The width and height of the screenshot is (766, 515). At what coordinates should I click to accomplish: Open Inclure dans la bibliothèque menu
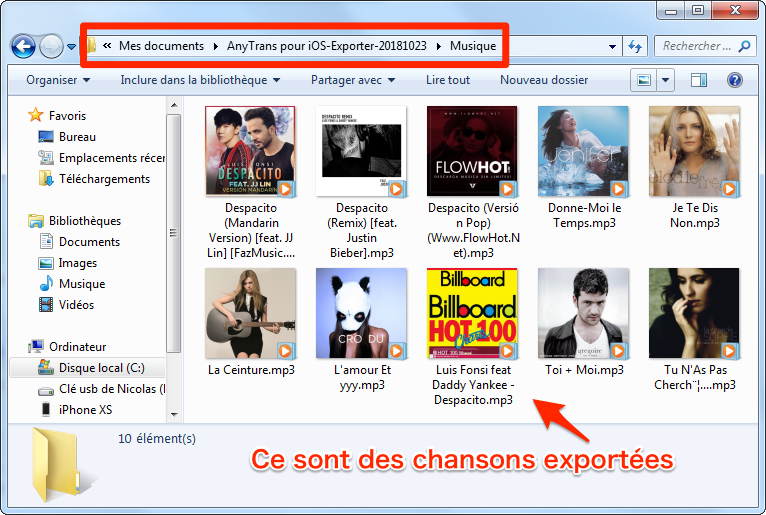click(x=200, y=80)
